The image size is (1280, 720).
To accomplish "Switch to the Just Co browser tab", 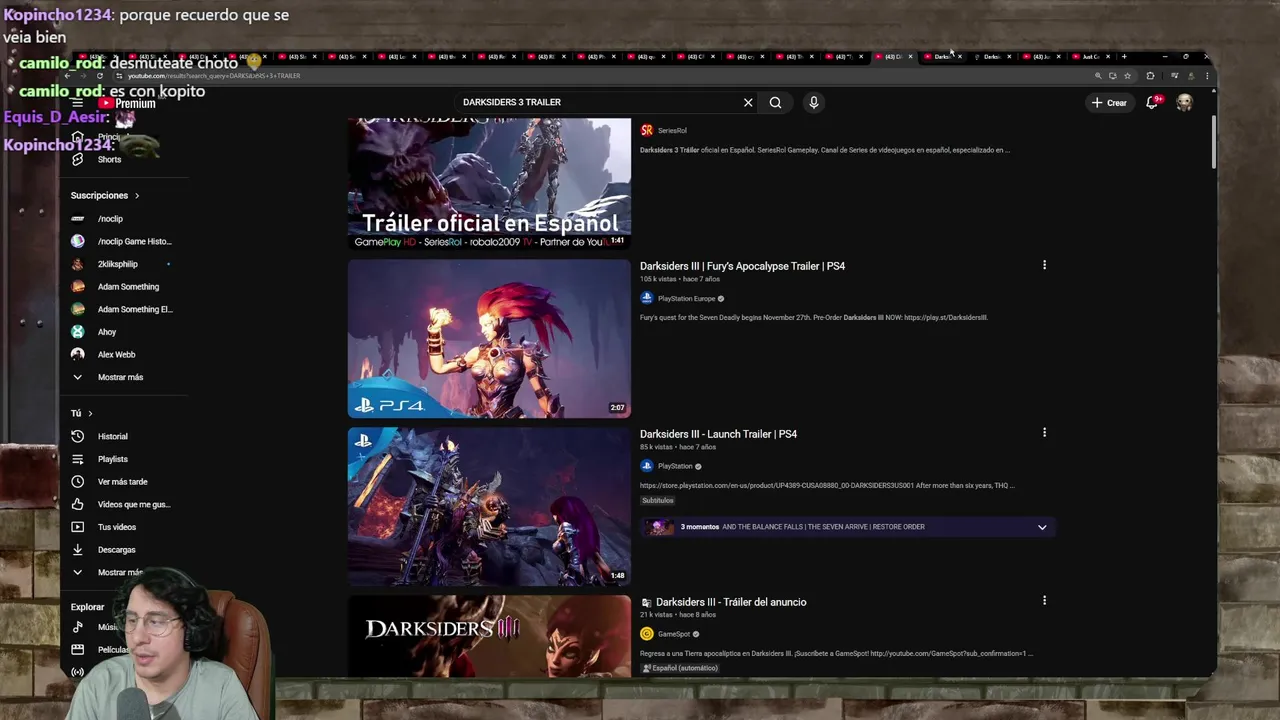I will click(1092, 57).
